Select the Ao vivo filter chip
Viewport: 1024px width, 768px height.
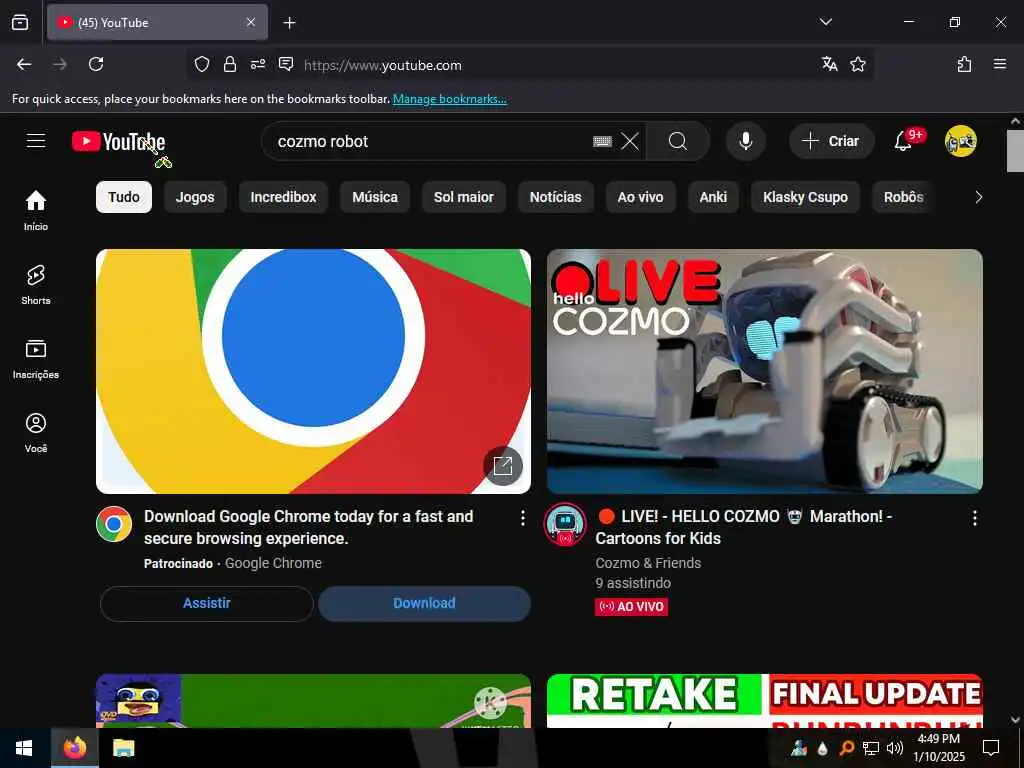(641, 197)
